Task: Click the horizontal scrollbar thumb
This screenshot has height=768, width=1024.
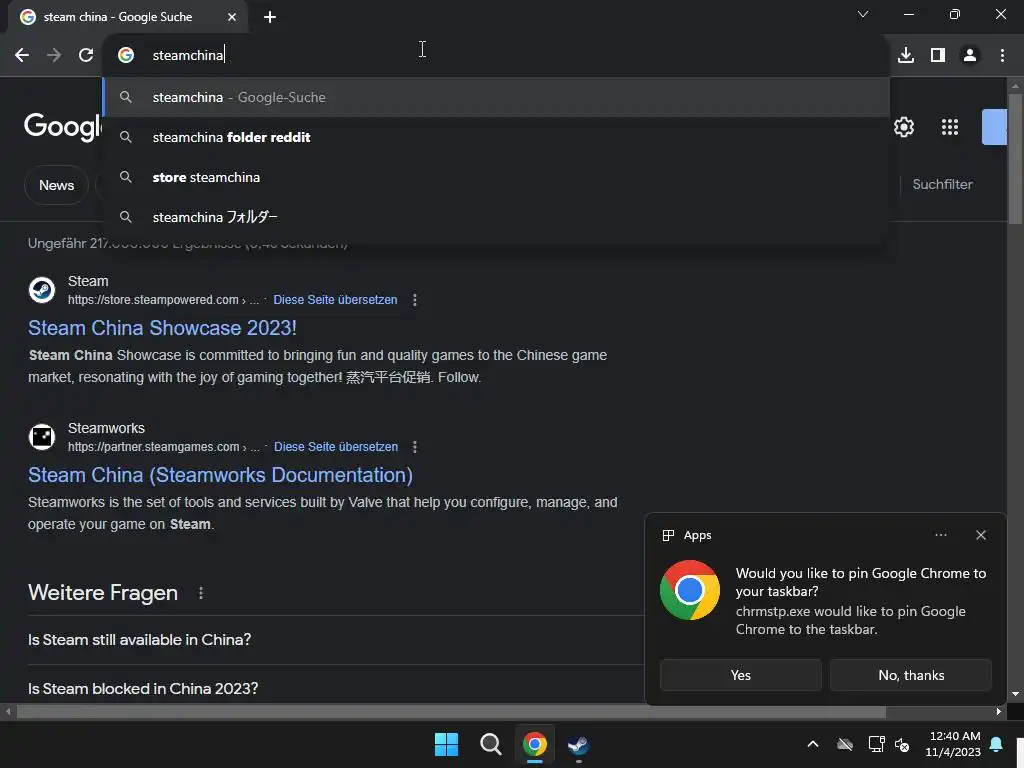Action: coord(451,711)
